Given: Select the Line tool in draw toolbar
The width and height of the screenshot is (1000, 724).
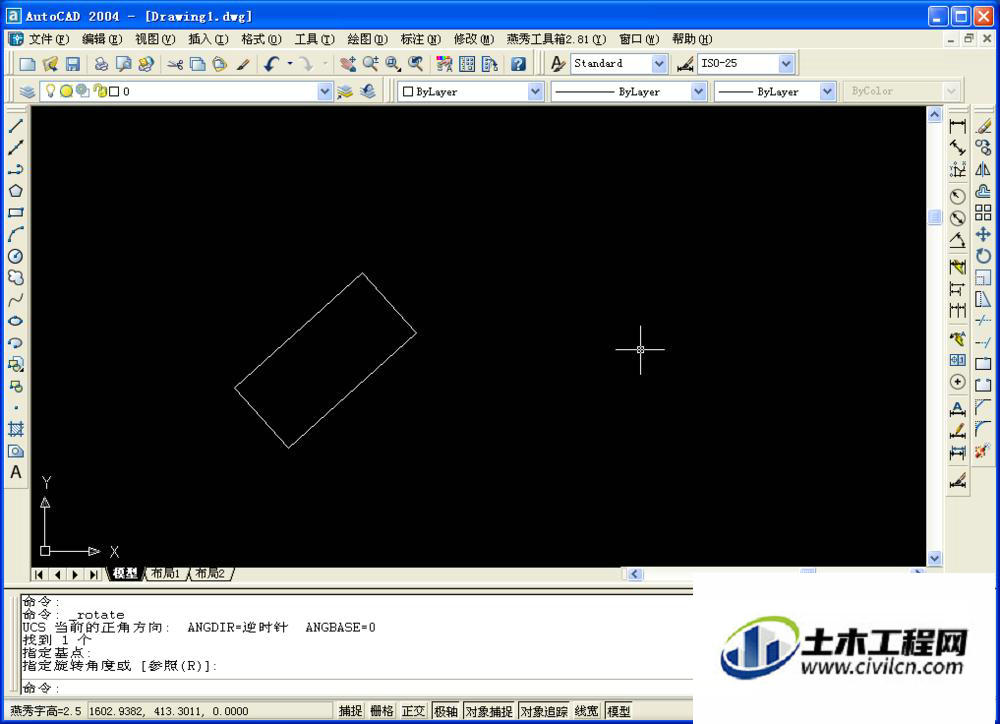Looking at the screenshot, I should coord(16,126).
